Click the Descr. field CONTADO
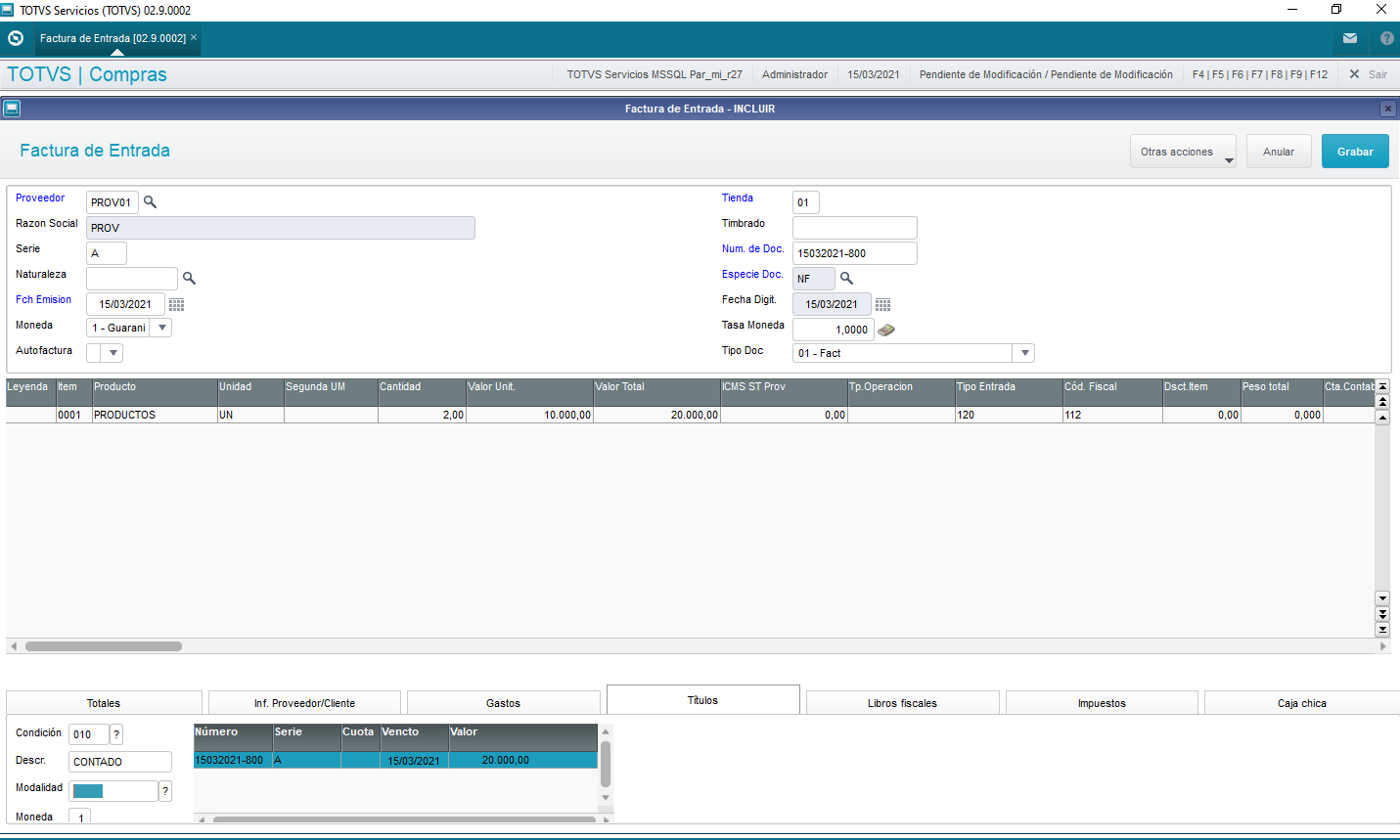 120,762
